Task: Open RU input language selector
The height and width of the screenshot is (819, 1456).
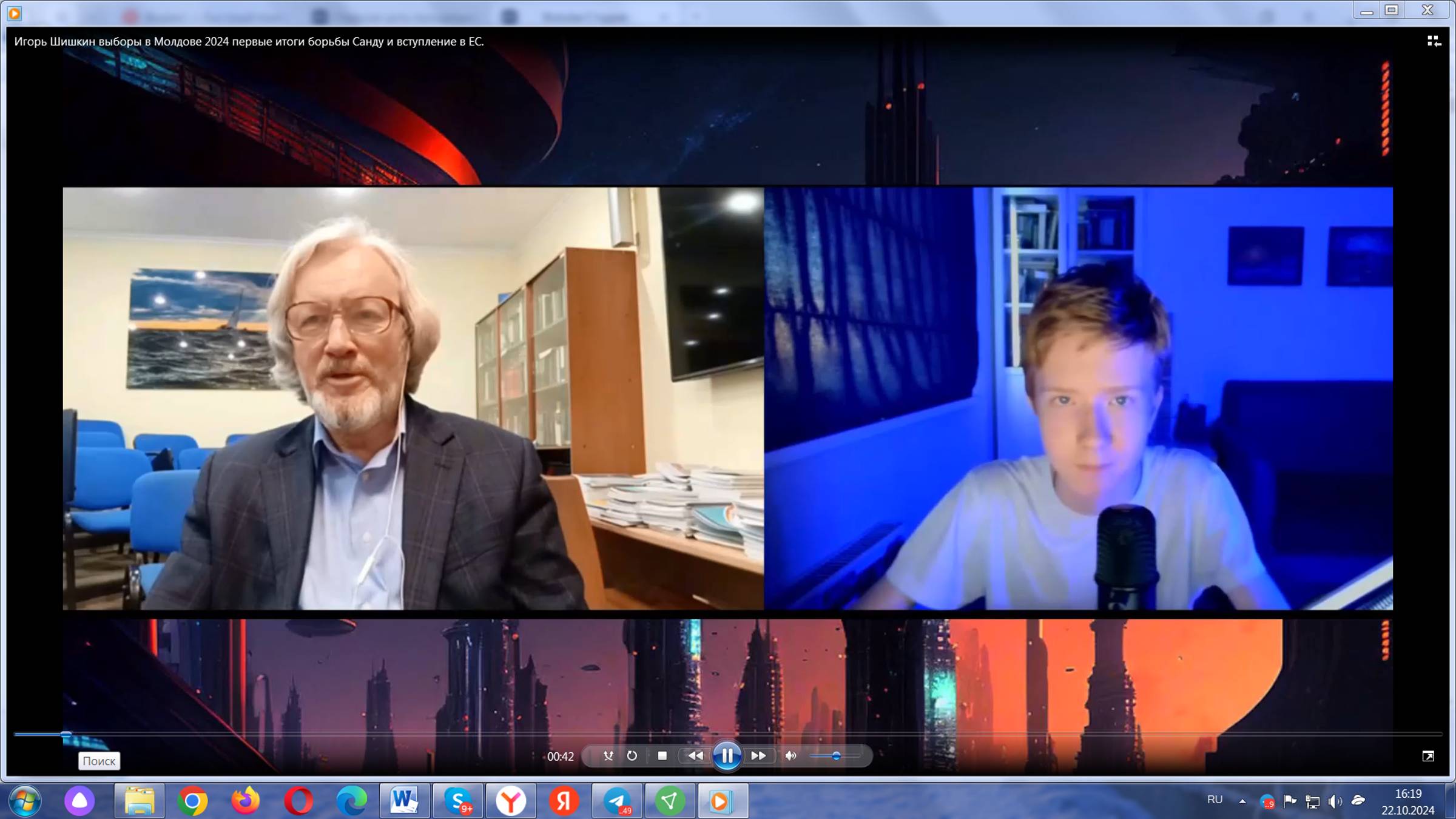Action: (1215, 800)
